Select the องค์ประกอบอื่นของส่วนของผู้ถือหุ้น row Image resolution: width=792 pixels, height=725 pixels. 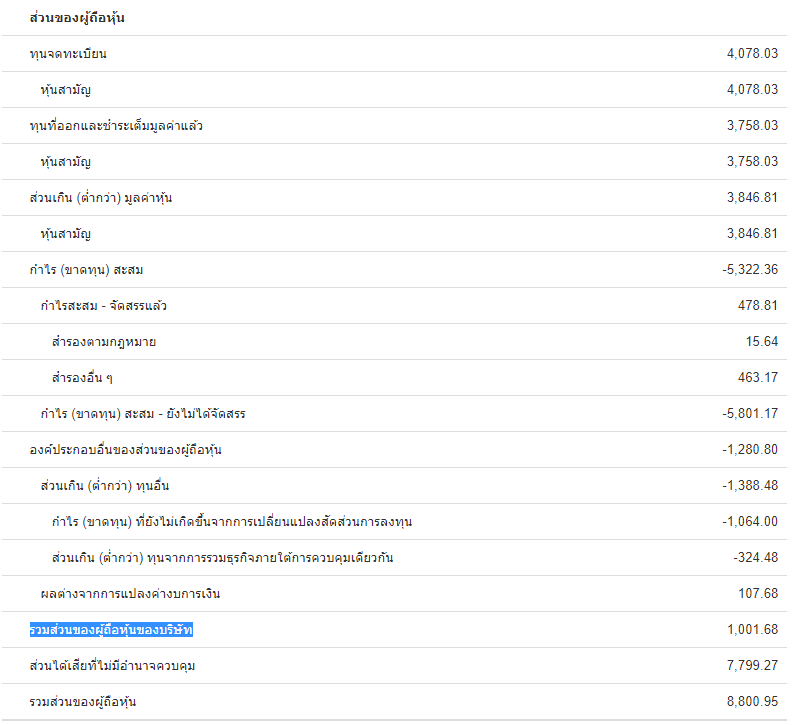[x=394, y=450]
